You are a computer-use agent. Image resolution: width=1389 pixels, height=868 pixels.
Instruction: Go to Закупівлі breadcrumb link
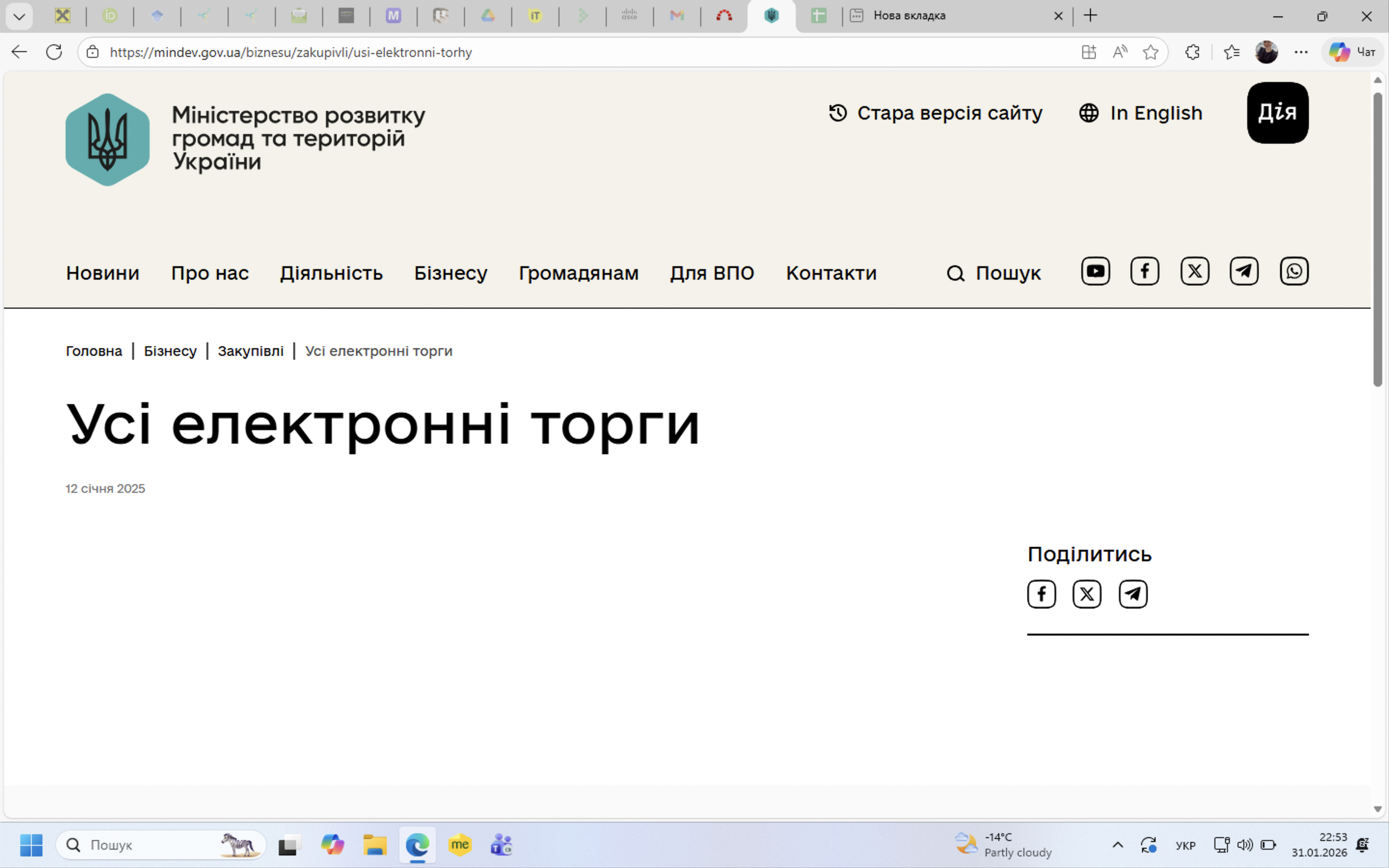point(250,351)
